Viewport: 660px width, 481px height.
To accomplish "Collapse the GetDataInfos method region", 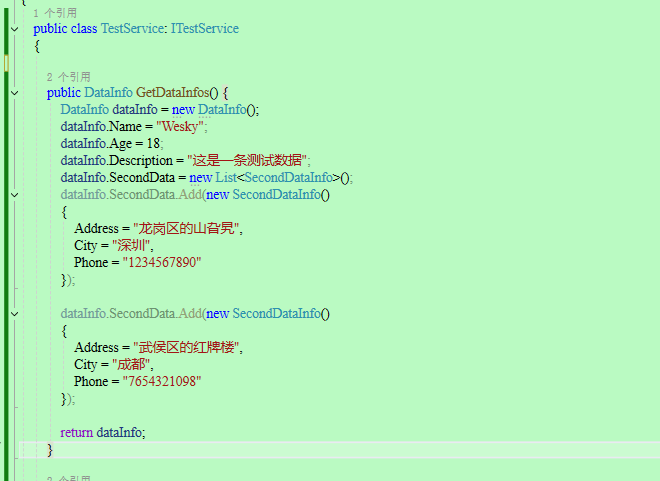I will (x=15, y=93).
